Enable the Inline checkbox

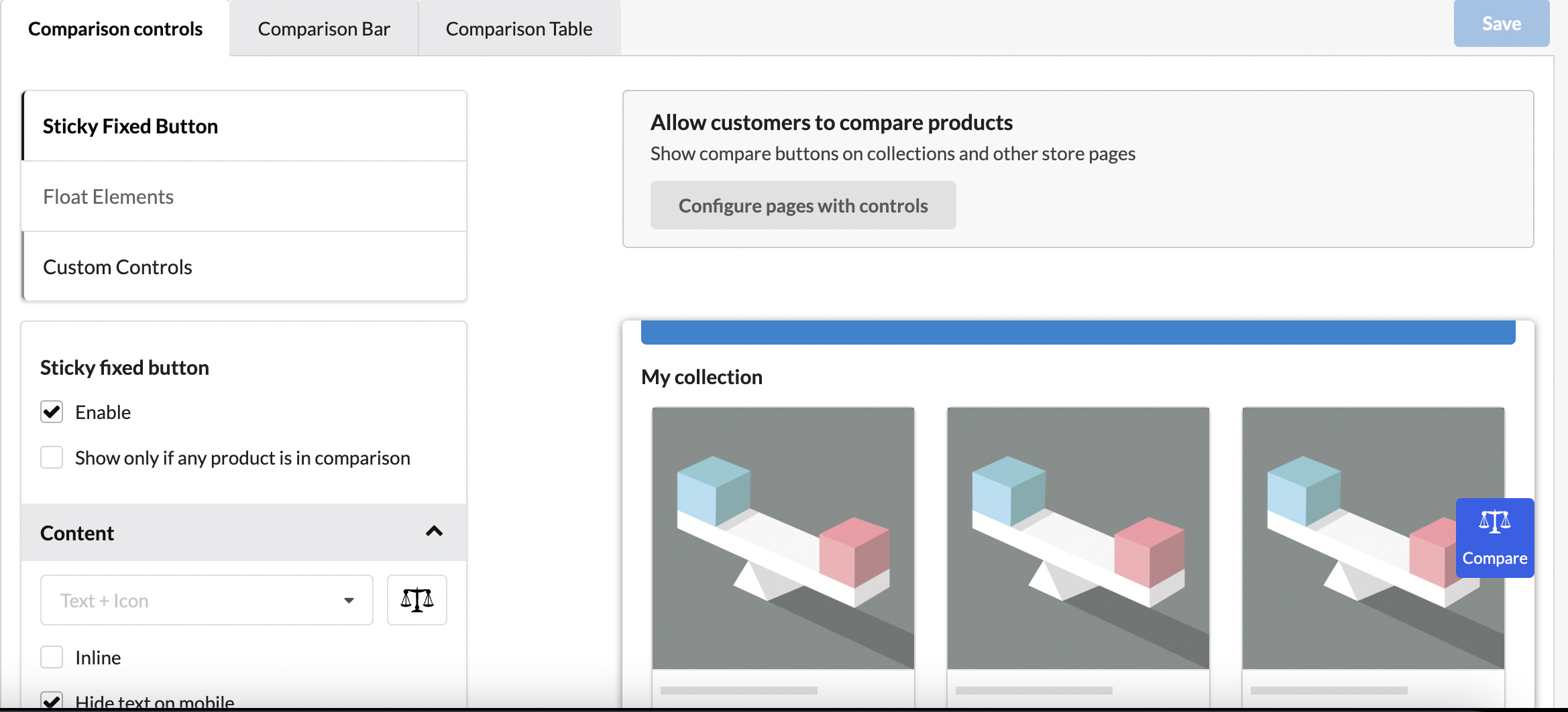[x=52, y=657]
